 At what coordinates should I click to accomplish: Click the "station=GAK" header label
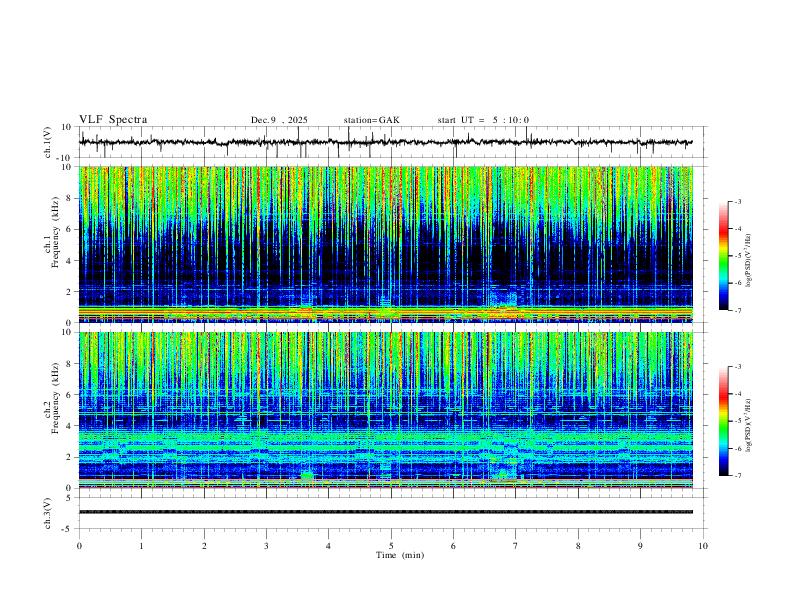(371, 120)
